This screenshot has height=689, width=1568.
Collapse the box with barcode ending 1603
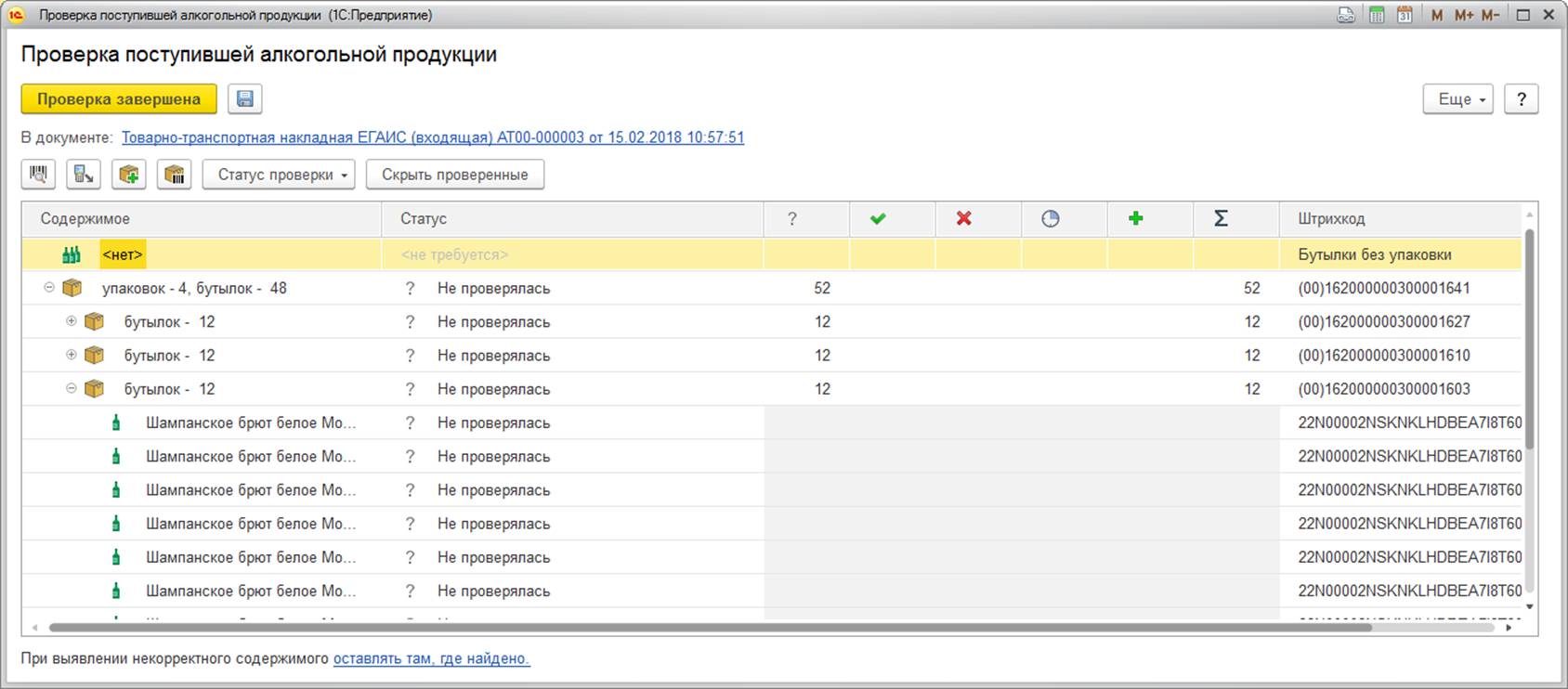tap(72, 389)
